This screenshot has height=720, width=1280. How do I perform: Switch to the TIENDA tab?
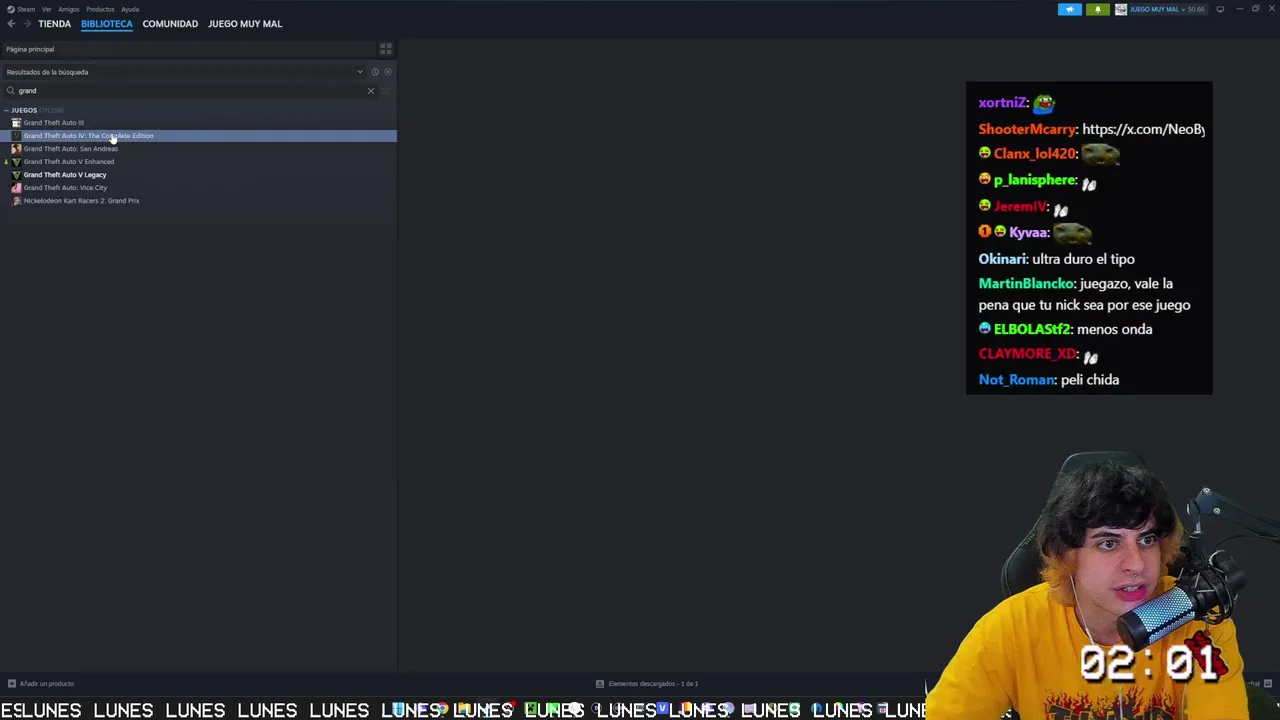pos(54,24)
